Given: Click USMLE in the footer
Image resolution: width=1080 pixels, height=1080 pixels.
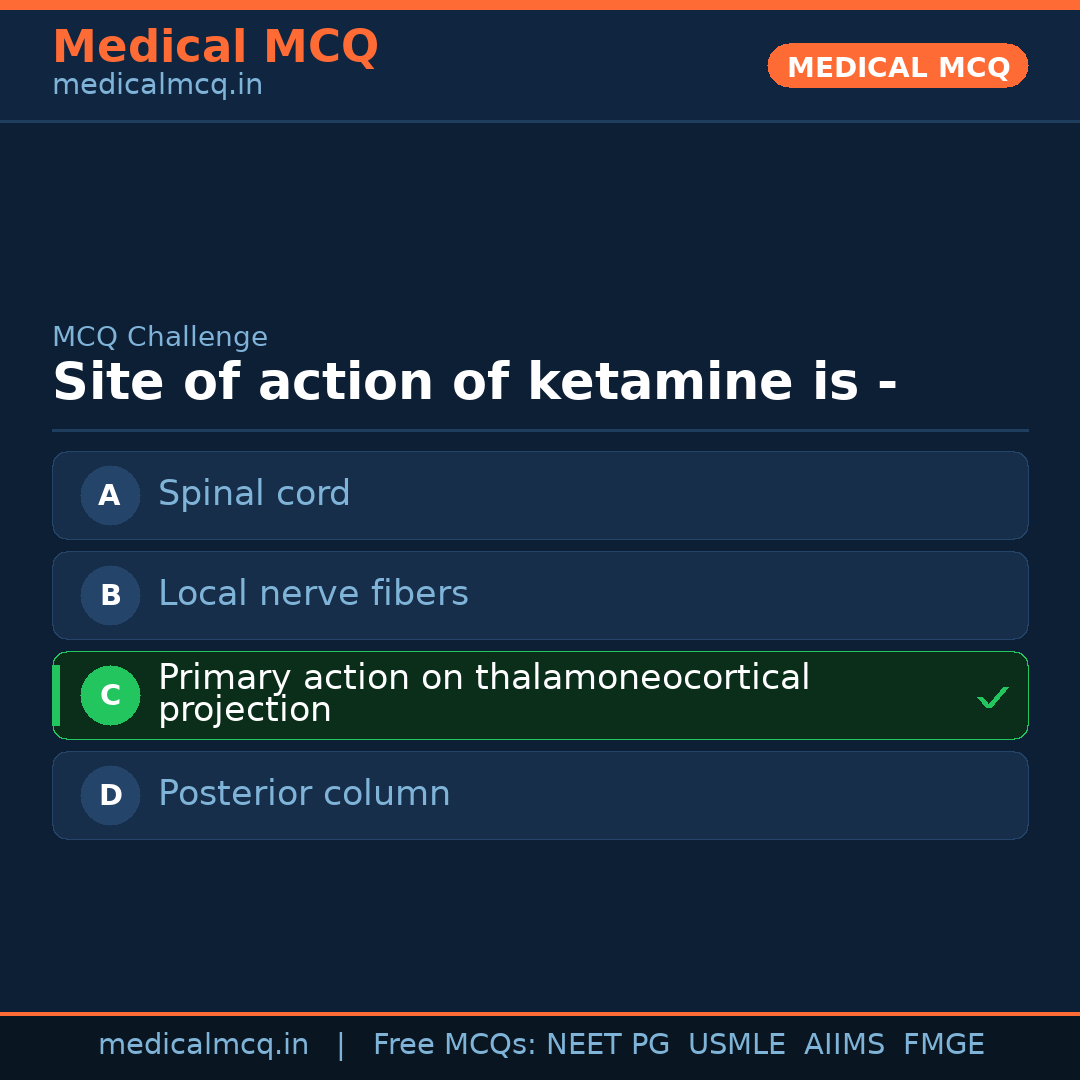Looking at the screenshot, I should tap(736, 1045).
